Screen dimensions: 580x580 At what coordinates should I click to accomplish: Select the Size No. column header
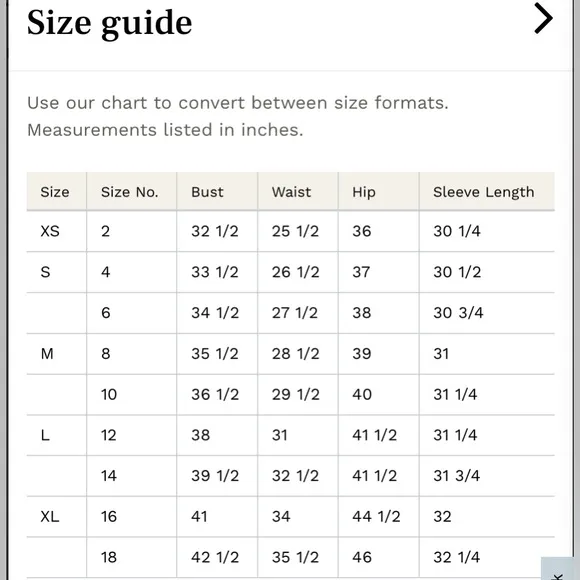[129, 192]
